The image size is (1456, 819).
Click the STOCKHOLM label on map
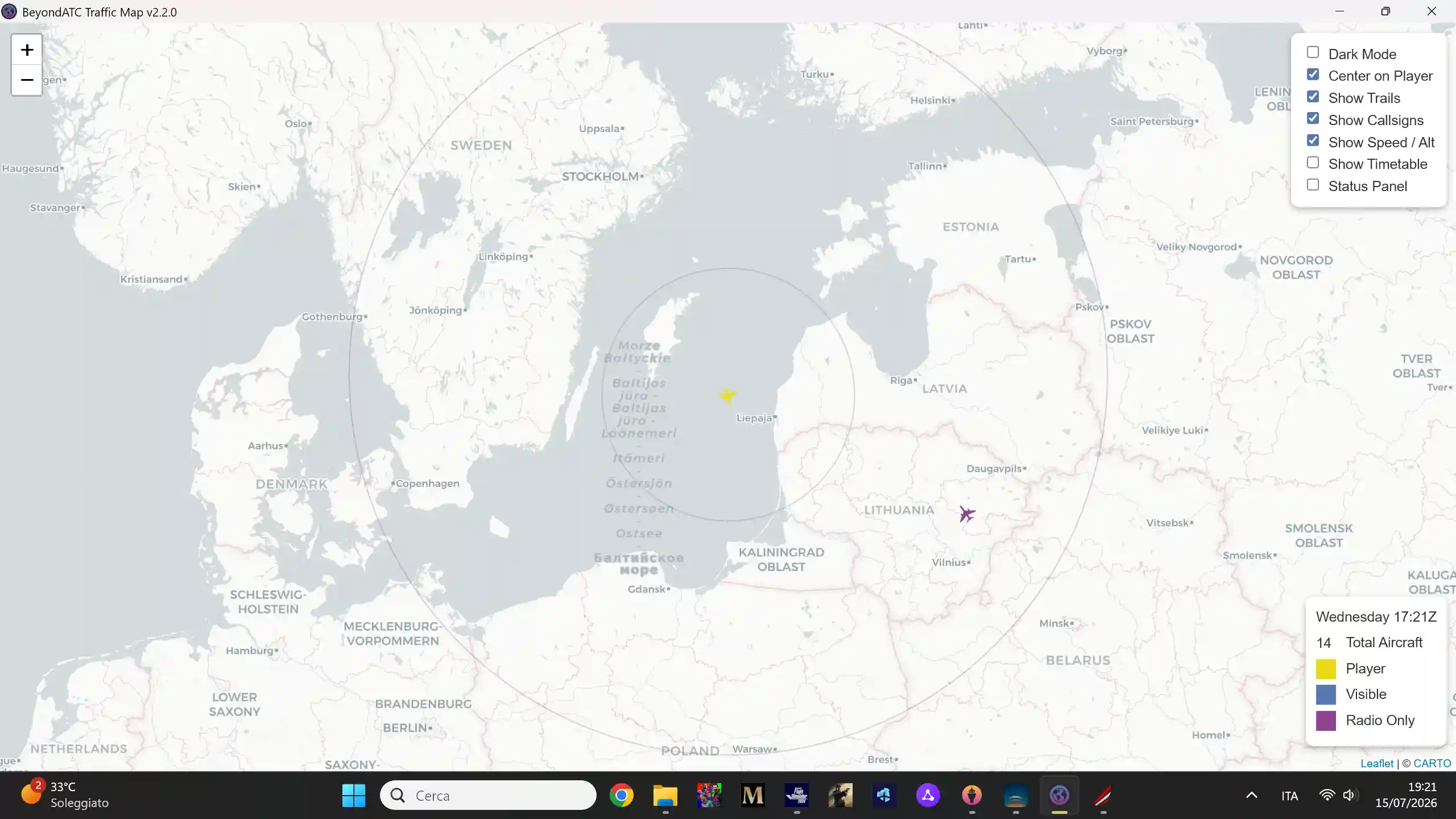(x=600, y=176)
